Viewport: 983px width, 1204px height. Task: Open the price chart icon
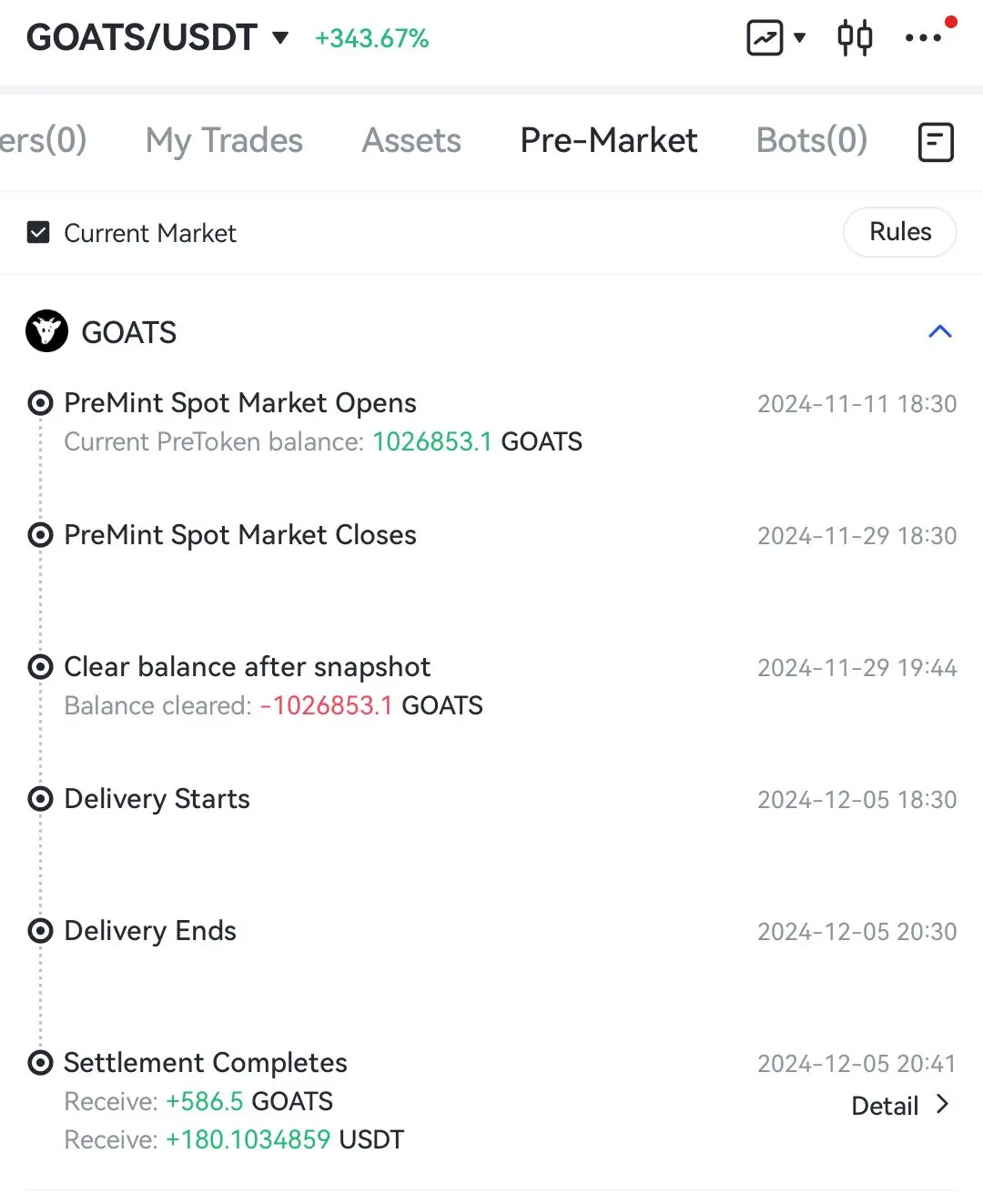tap(765, 38)
